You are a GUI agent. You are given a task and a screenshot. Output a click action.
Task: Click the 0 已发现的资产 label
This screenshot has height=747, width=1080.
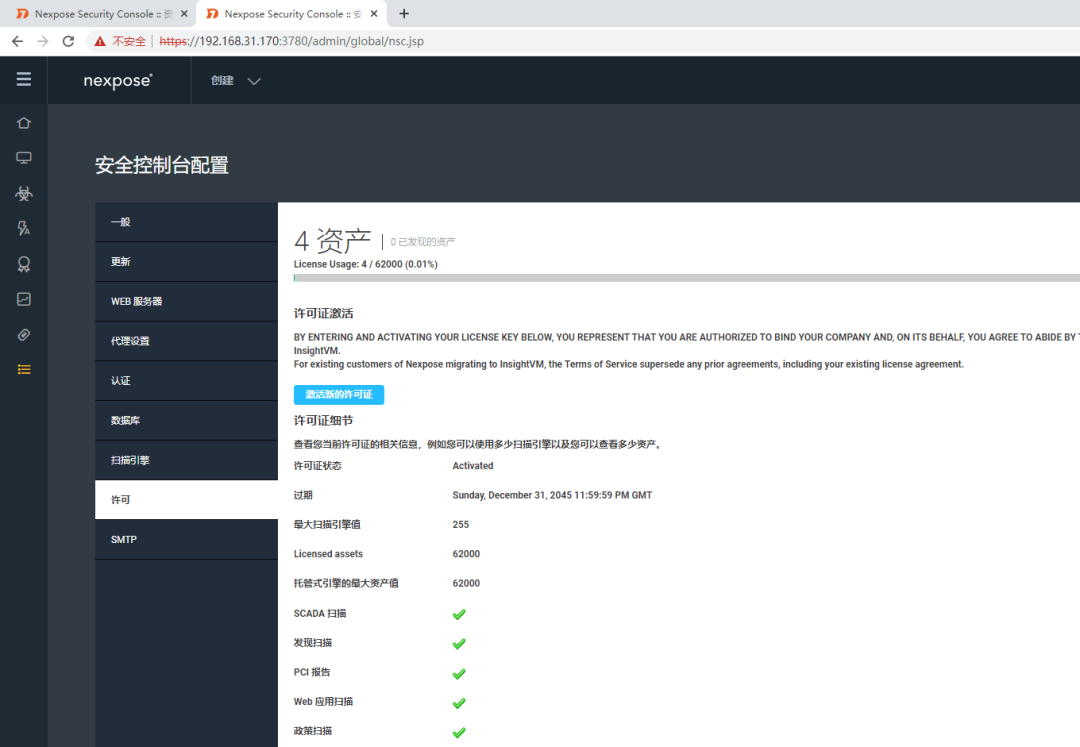pos(423,242)
